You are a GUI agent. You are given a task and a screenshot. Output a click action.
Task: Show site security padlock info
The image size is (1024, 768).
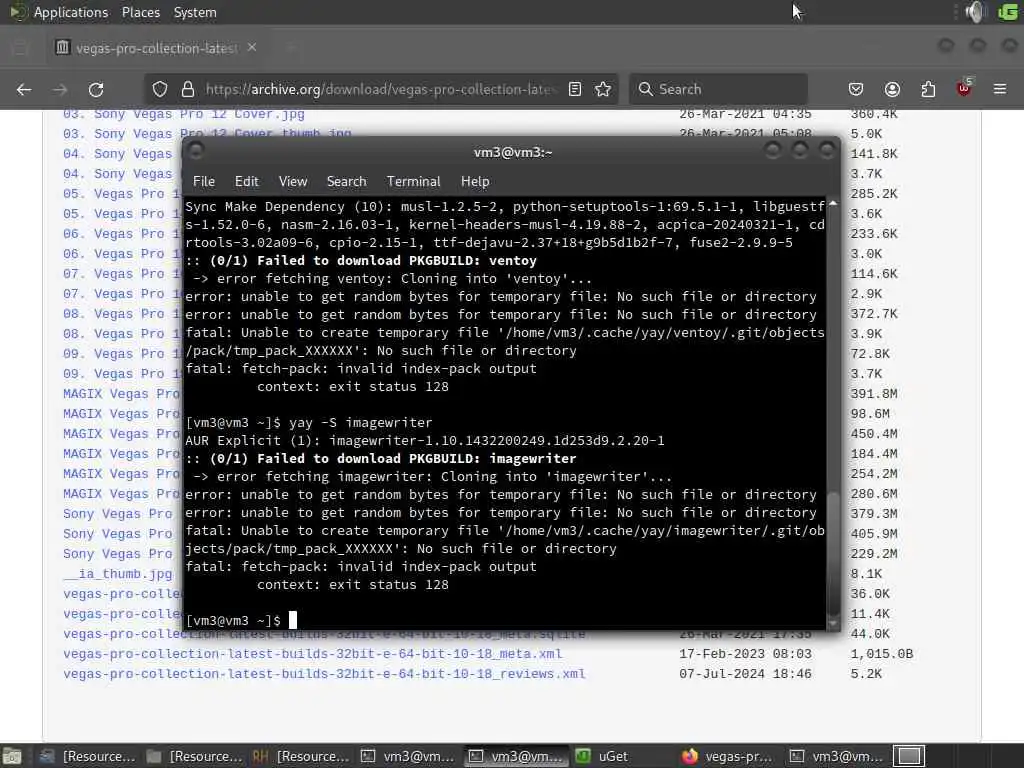[188, 89]
